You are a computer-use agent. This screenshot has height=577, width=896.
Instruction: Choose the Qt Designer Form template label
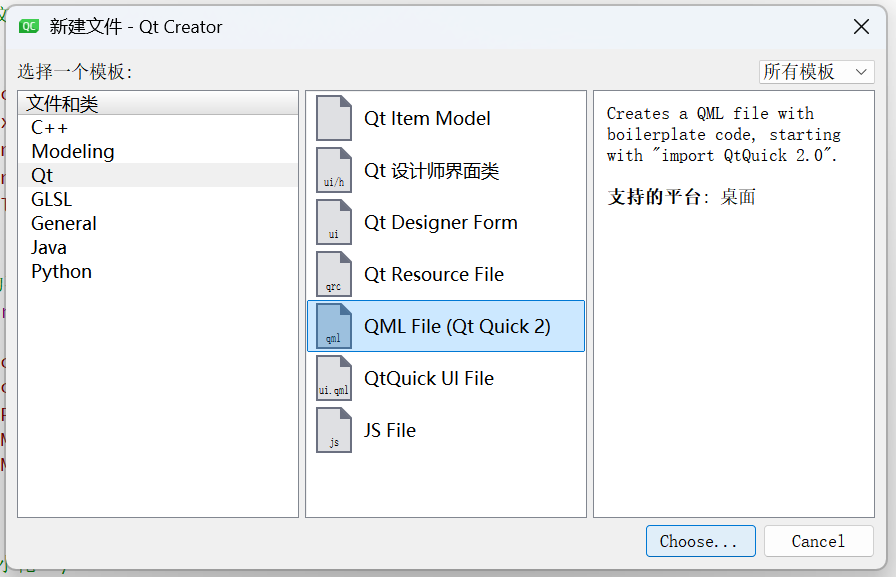click(441, 222)
